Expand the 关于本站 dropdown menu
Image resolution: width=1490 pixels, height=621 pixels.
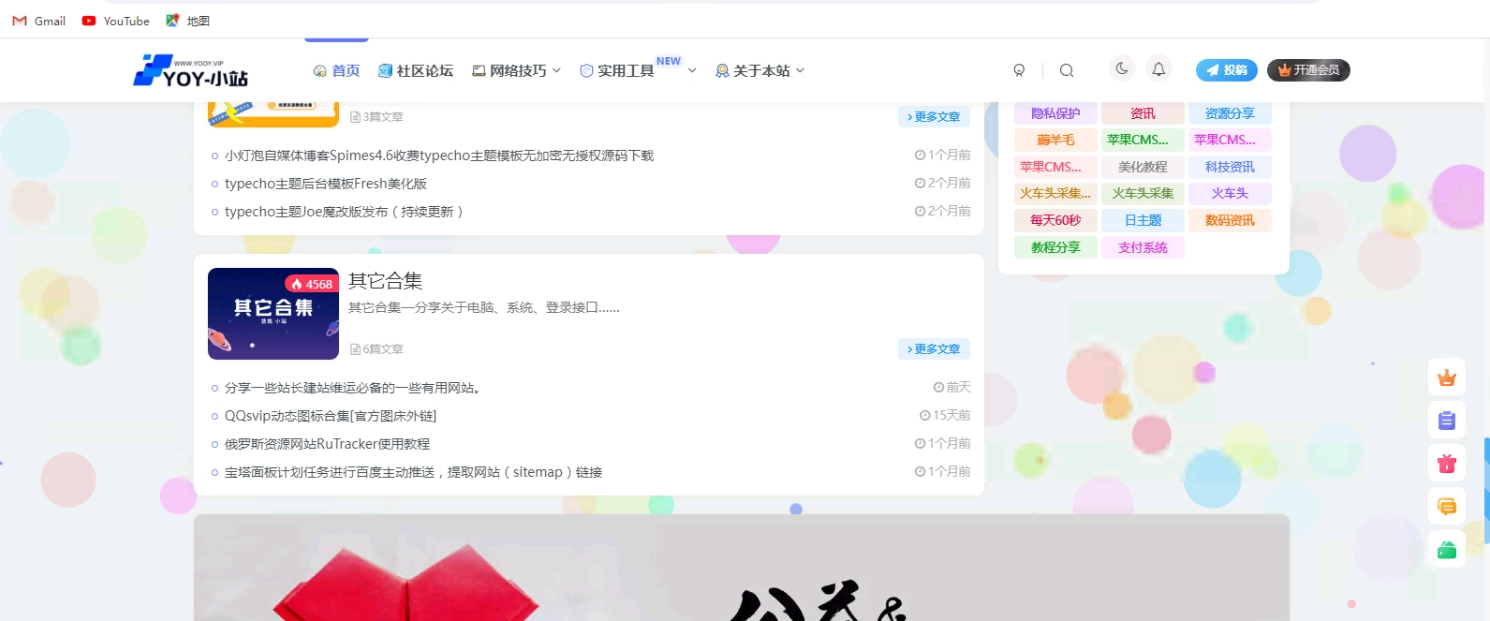tap(759, 70)
